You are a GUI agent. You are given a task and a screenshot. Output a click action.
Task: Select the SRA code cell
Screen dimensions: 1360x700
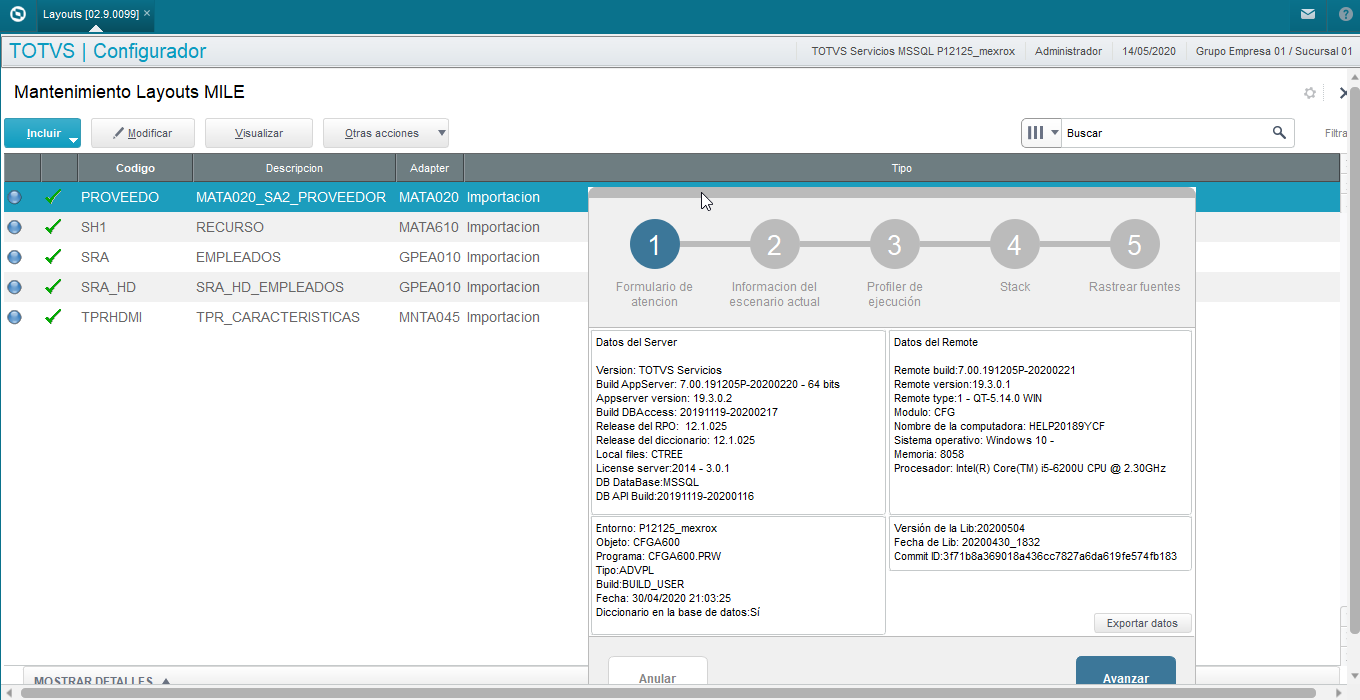pos(135,257)
